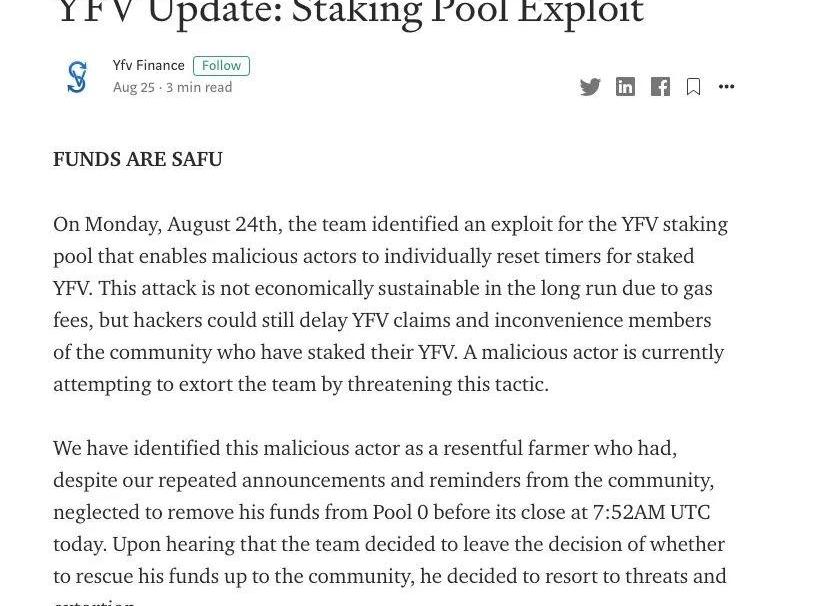The width and height of the screenshot is (817, 606).
Task: Click the Aug 25 publish date
Action: [133, 88]
